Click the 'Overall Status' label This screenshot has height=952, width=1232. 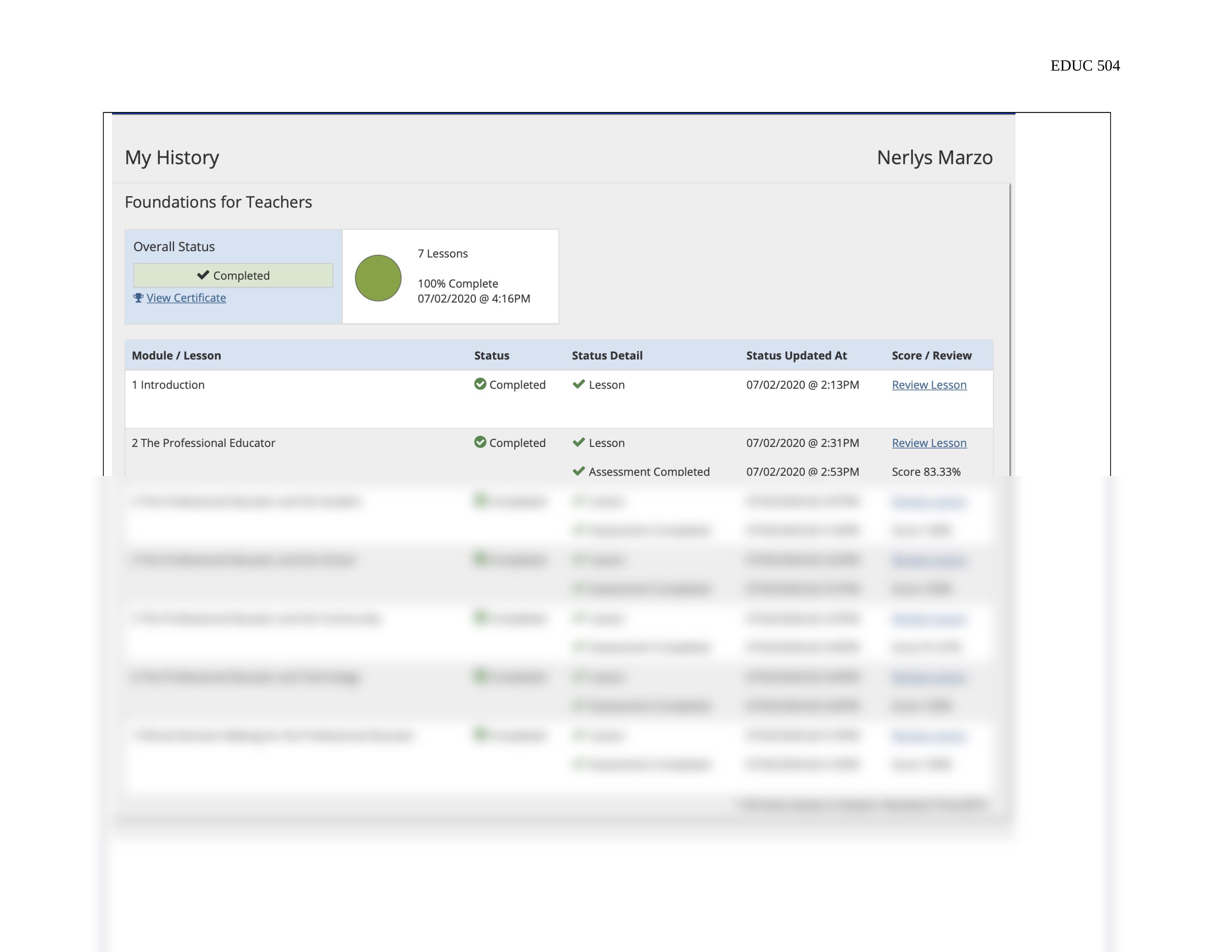tap(174, 246)
